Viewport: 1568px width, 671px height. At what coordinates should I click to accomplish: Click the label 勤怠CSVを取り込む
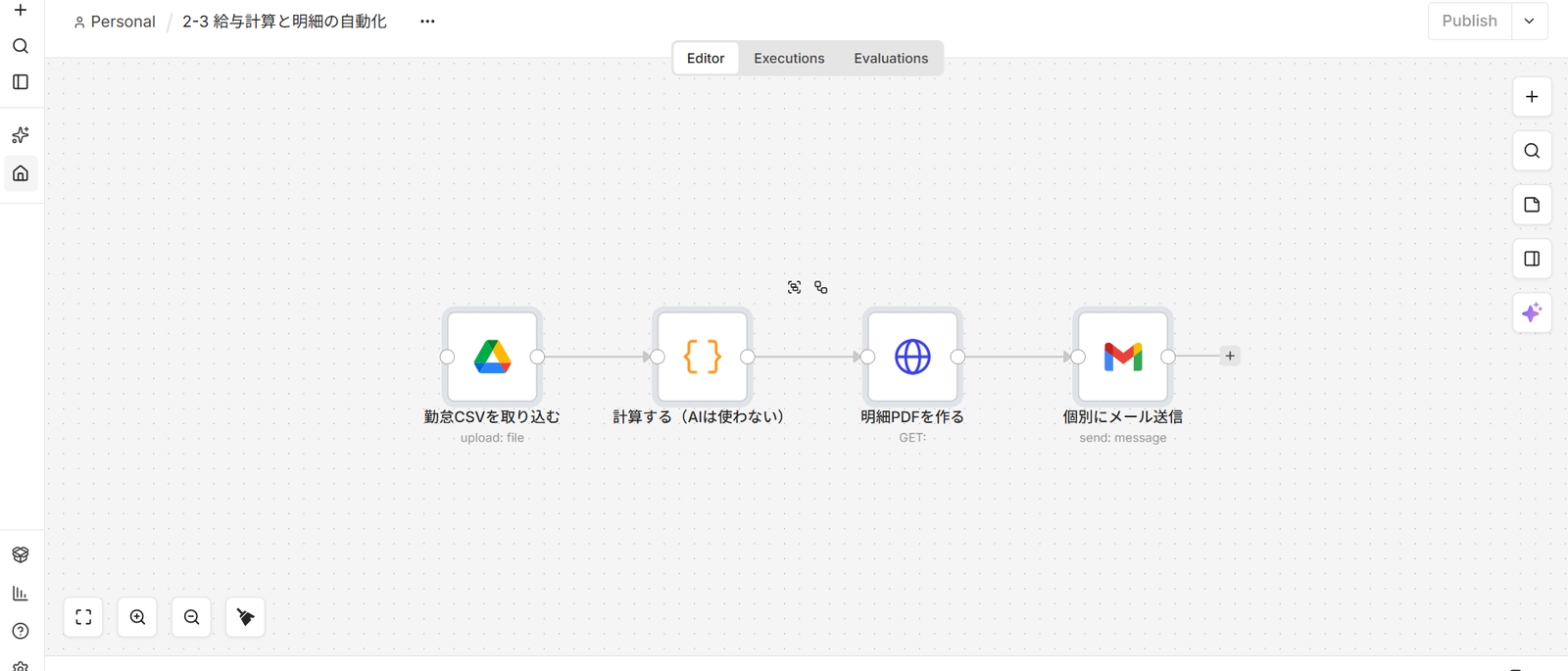tap(492, 416)
